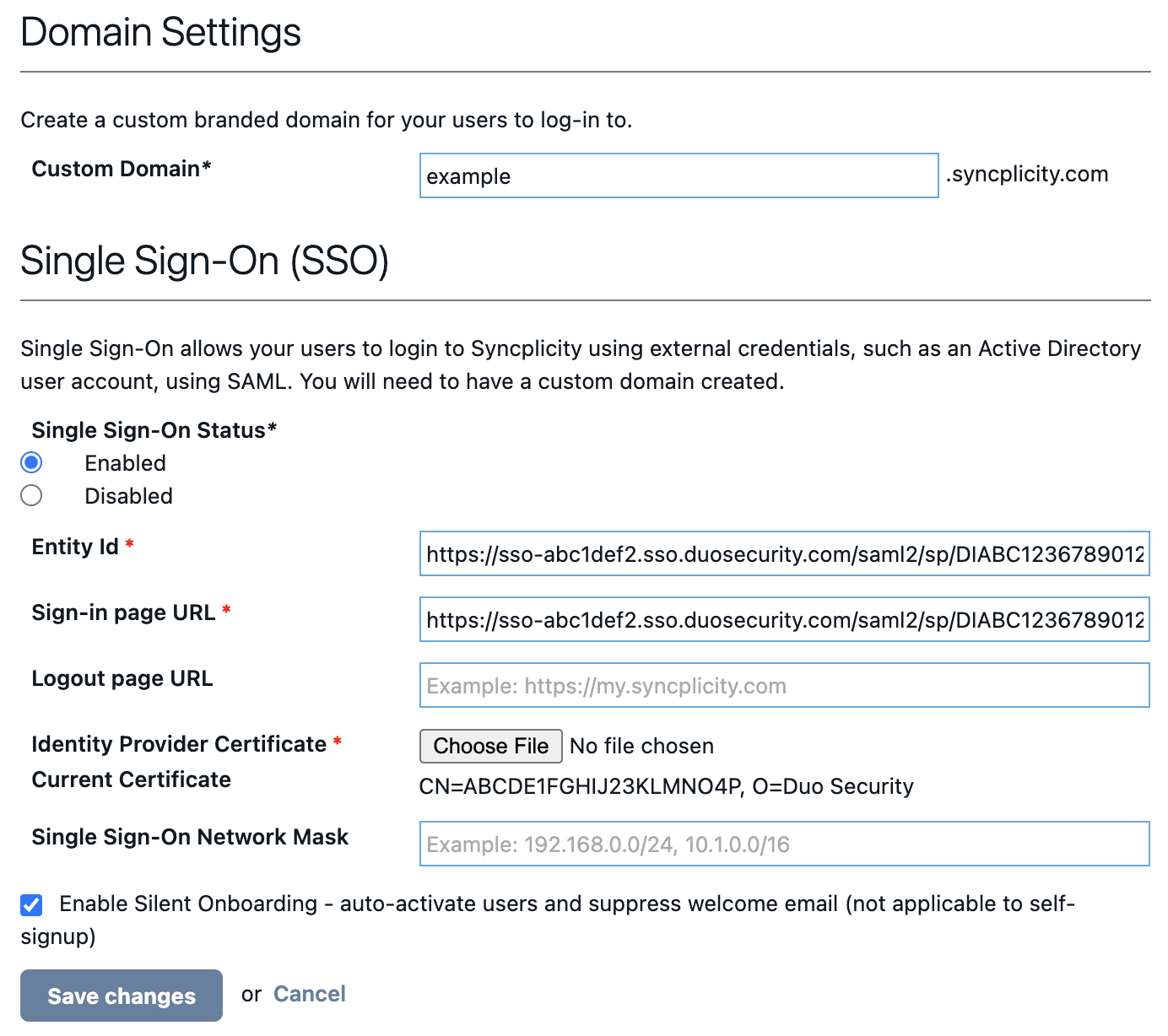Click the Current Certificate CN text
Screen dimensions: 1168x1036
click(x=666, y=786)
